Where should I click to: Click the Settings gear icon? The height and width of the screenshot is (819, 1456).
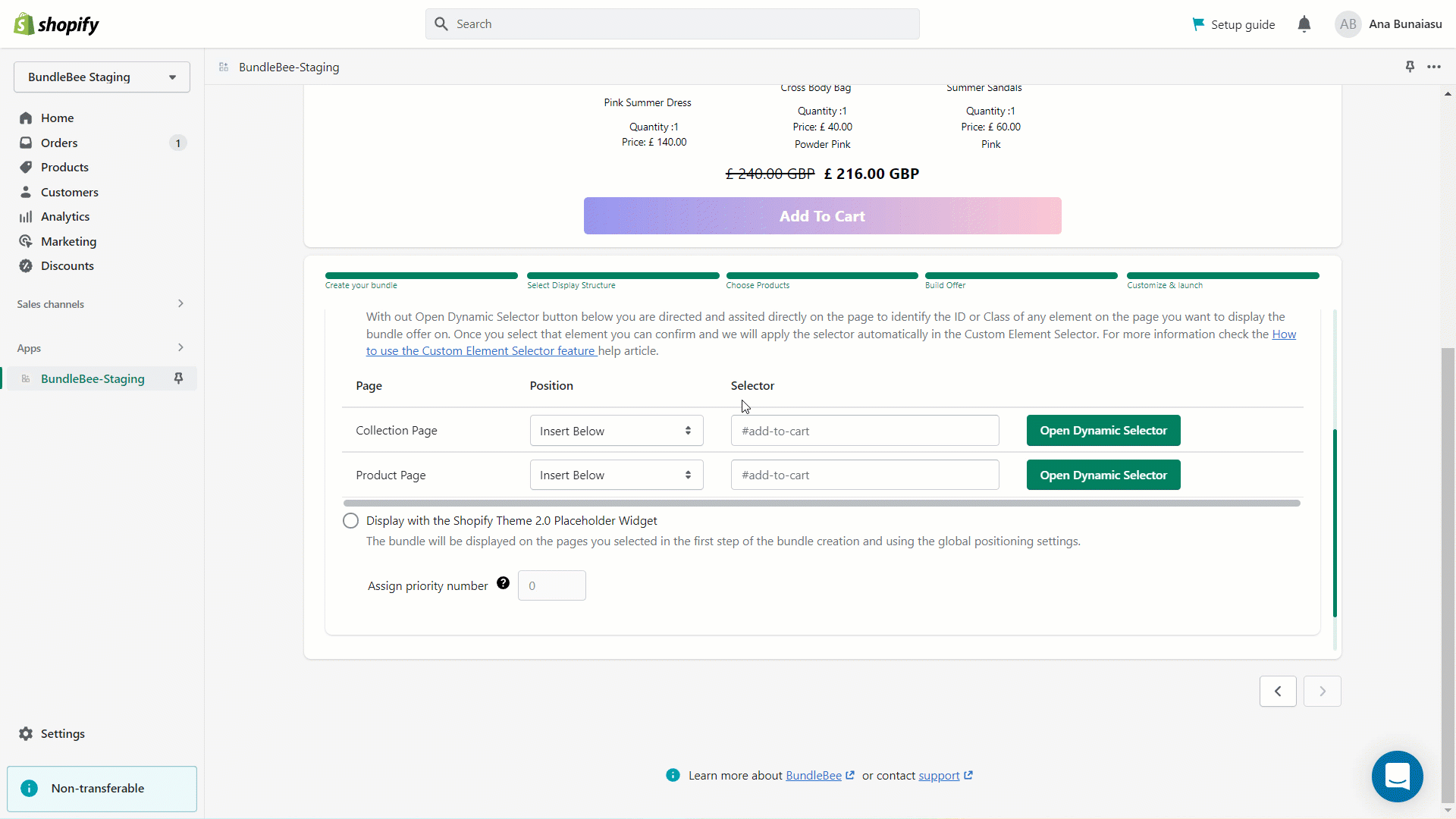tap(26, 733)
